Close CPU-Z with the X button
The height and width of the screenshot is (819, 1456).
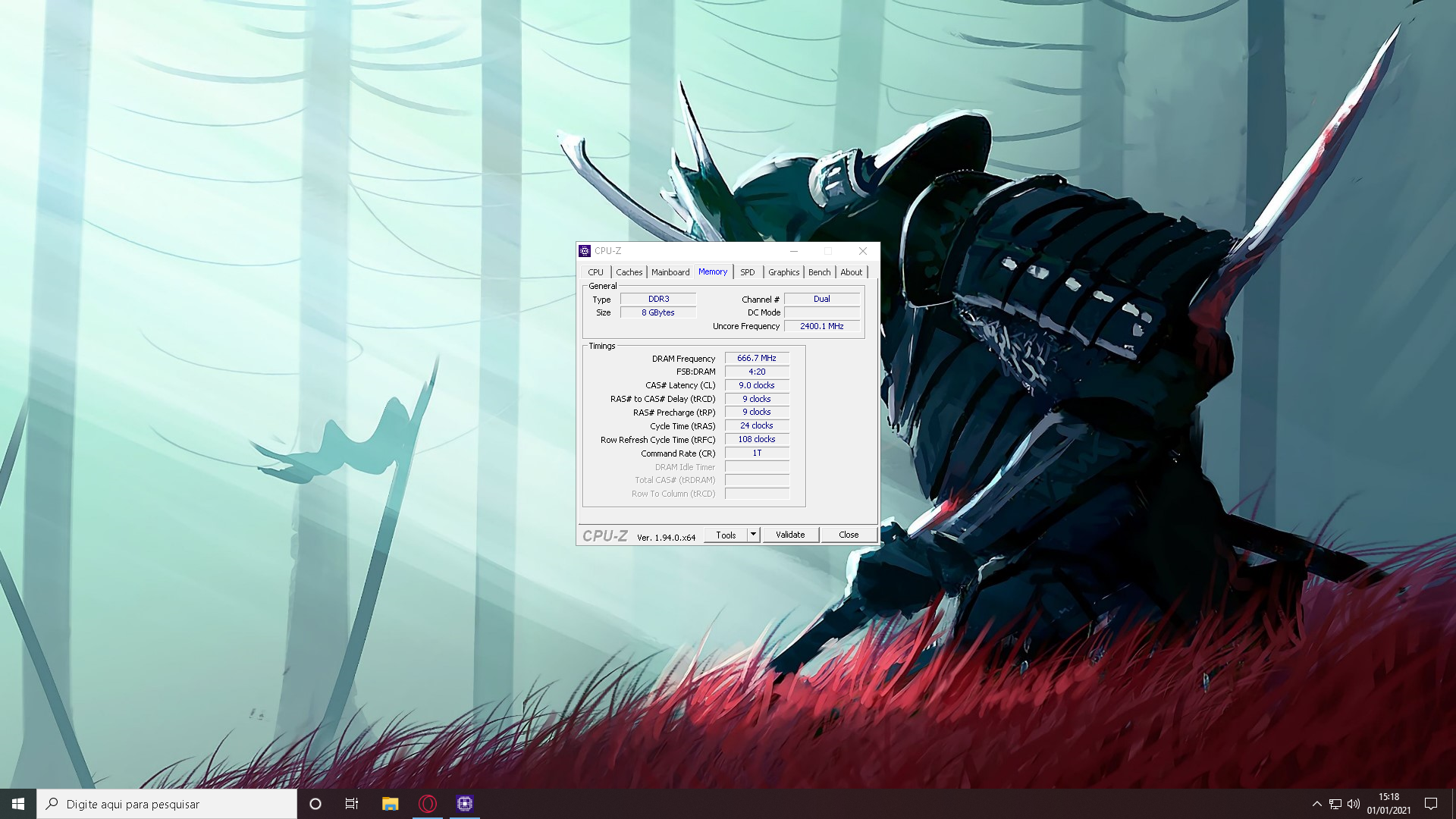tap(863, 251)
